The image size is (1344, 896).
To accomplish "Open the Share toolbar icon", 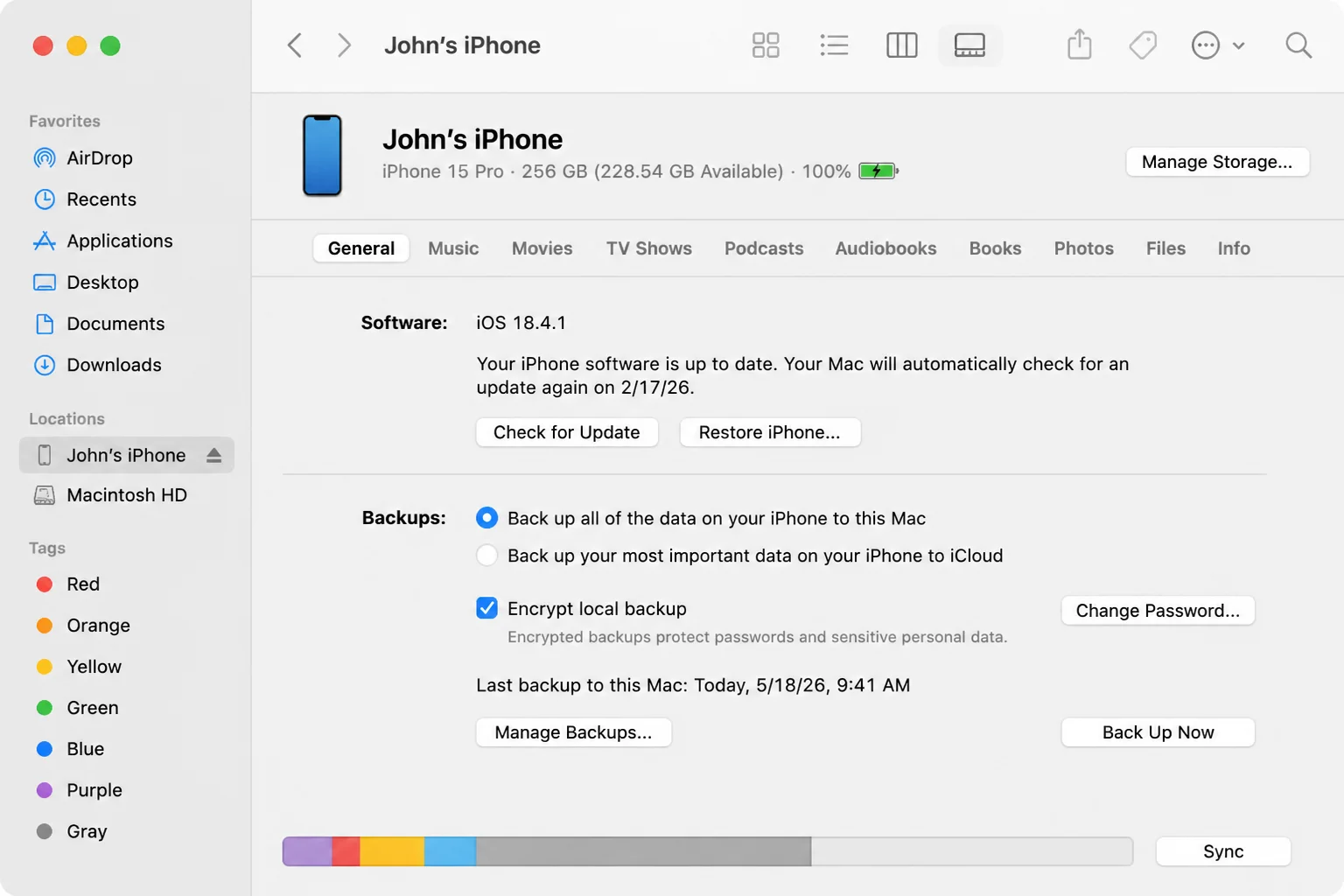I will coord(1080,45).
